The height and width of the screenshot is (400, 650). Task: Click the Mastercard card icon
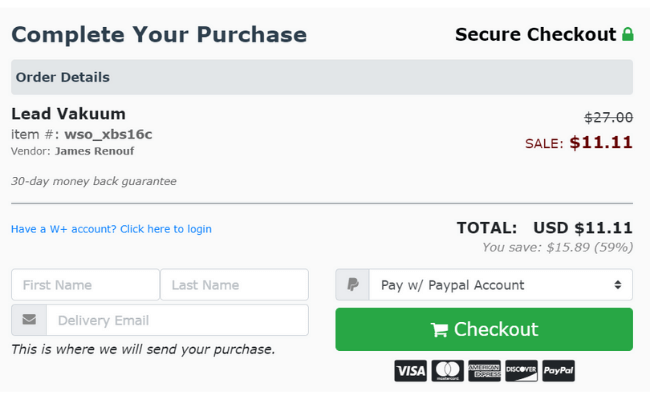pyautogui.click(x=447, y=371)
